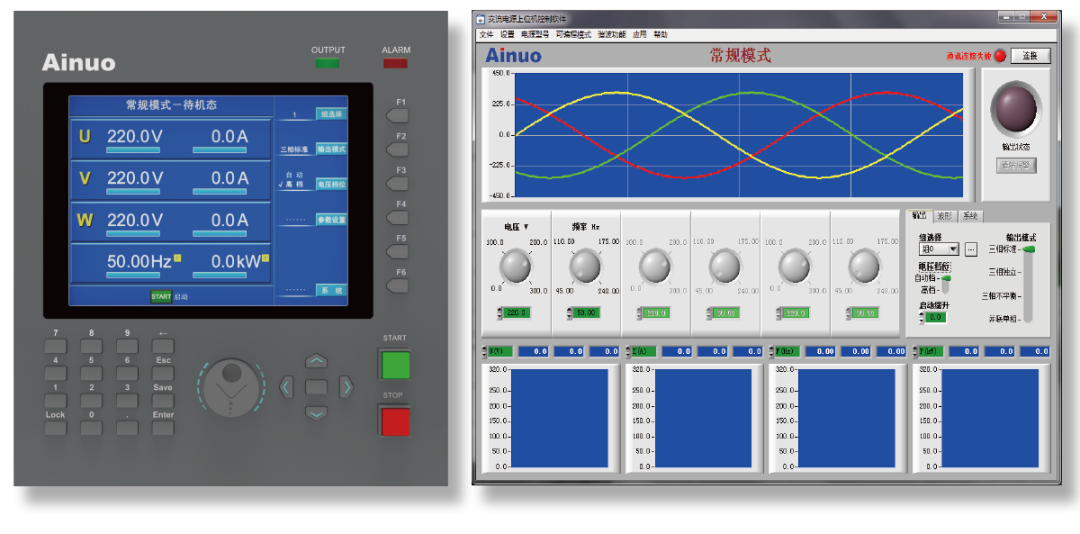1080x534 pixels.
Task: Click the P(kW) readout selector stepper
Action: click(x=915, y=352)
